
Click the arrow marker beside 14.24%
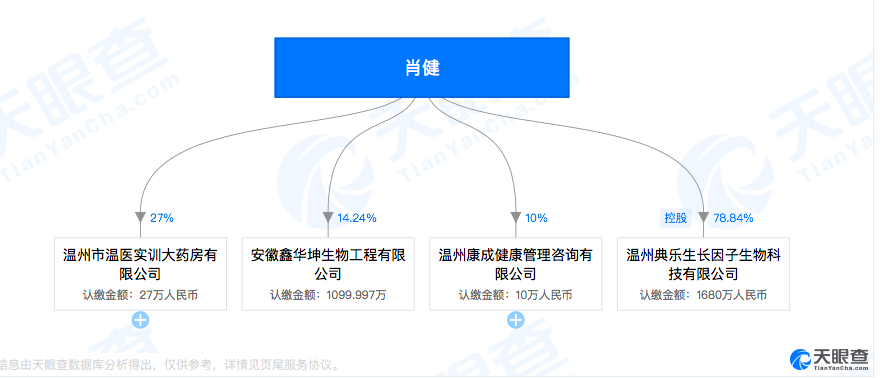[328, 218]
